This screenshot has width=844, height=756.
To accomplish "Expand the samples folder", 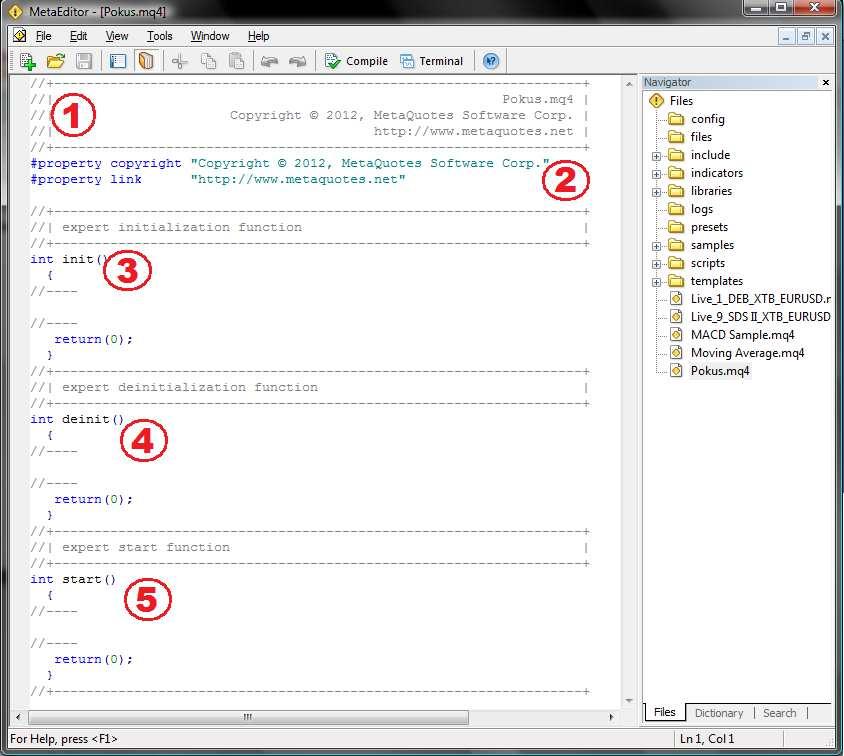I will tap(656, 246).
